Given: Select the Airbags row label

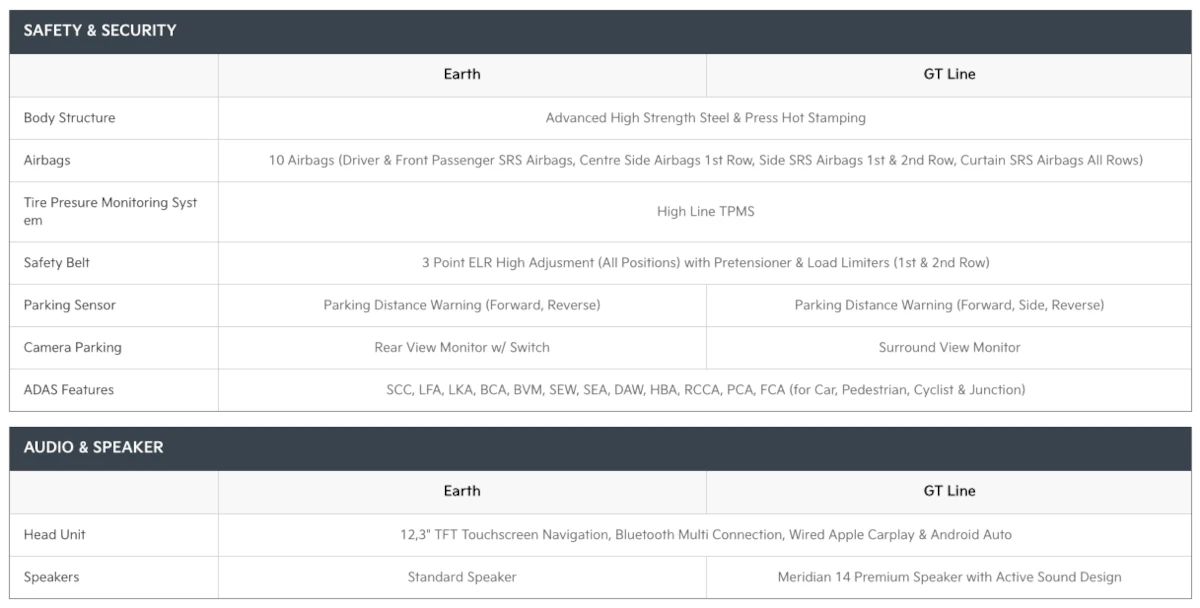Looking at the screenshot, I should (x=47, y=160).
